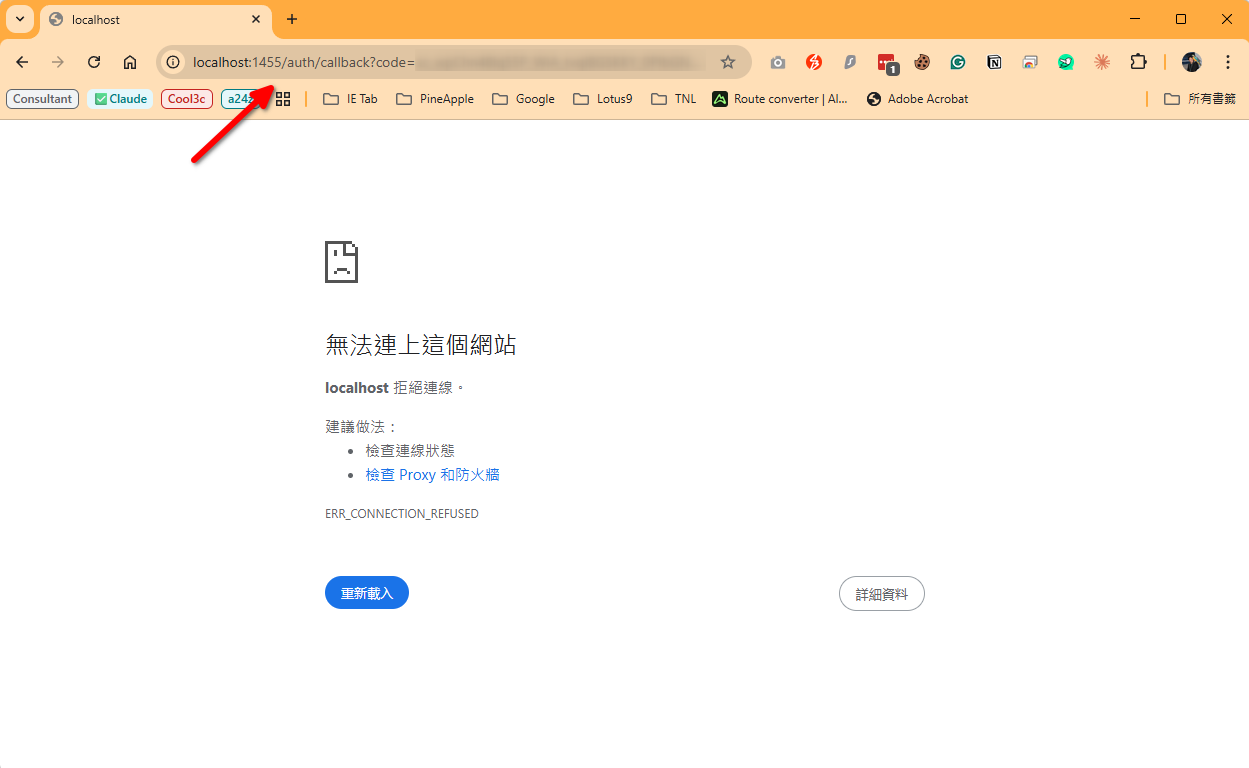Click the 無法連上這個網站 heading
Viewport: 1249px width, 768px height.
[421, 345]
